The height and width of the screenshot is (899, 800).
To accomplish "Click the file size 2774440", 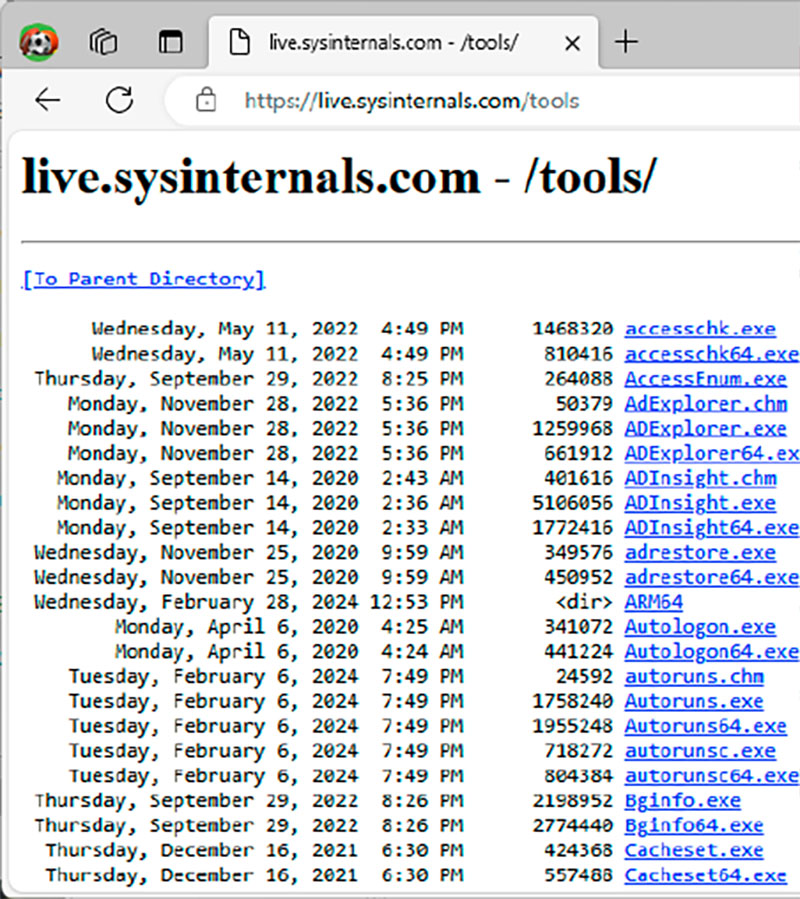I will (573, 826).
